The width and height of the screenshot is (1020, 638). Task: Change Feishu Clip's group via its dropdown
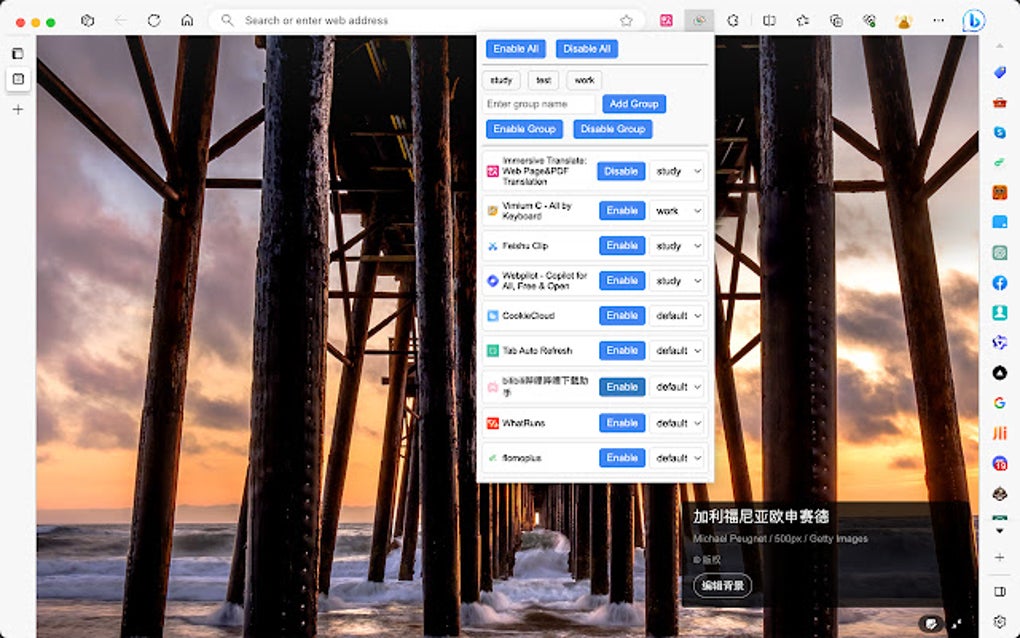tap(677, 245)
